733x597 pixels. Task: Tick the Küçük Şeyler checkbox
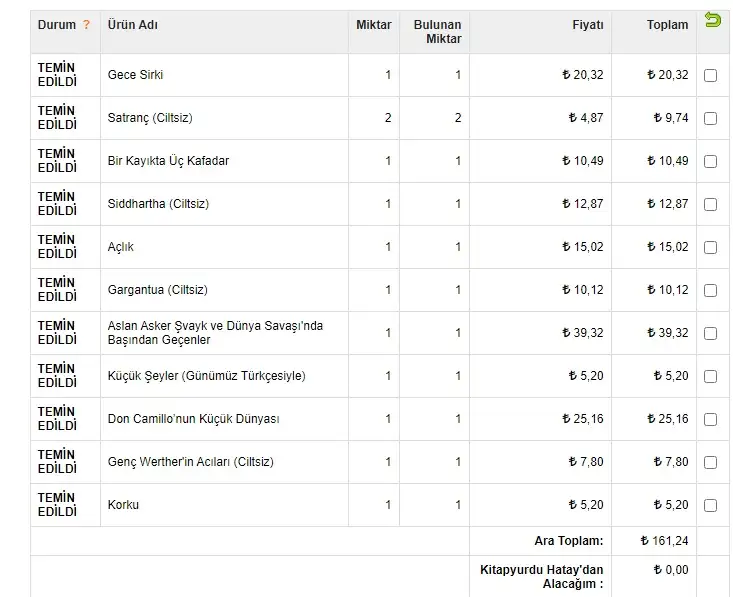pos(711,376)
